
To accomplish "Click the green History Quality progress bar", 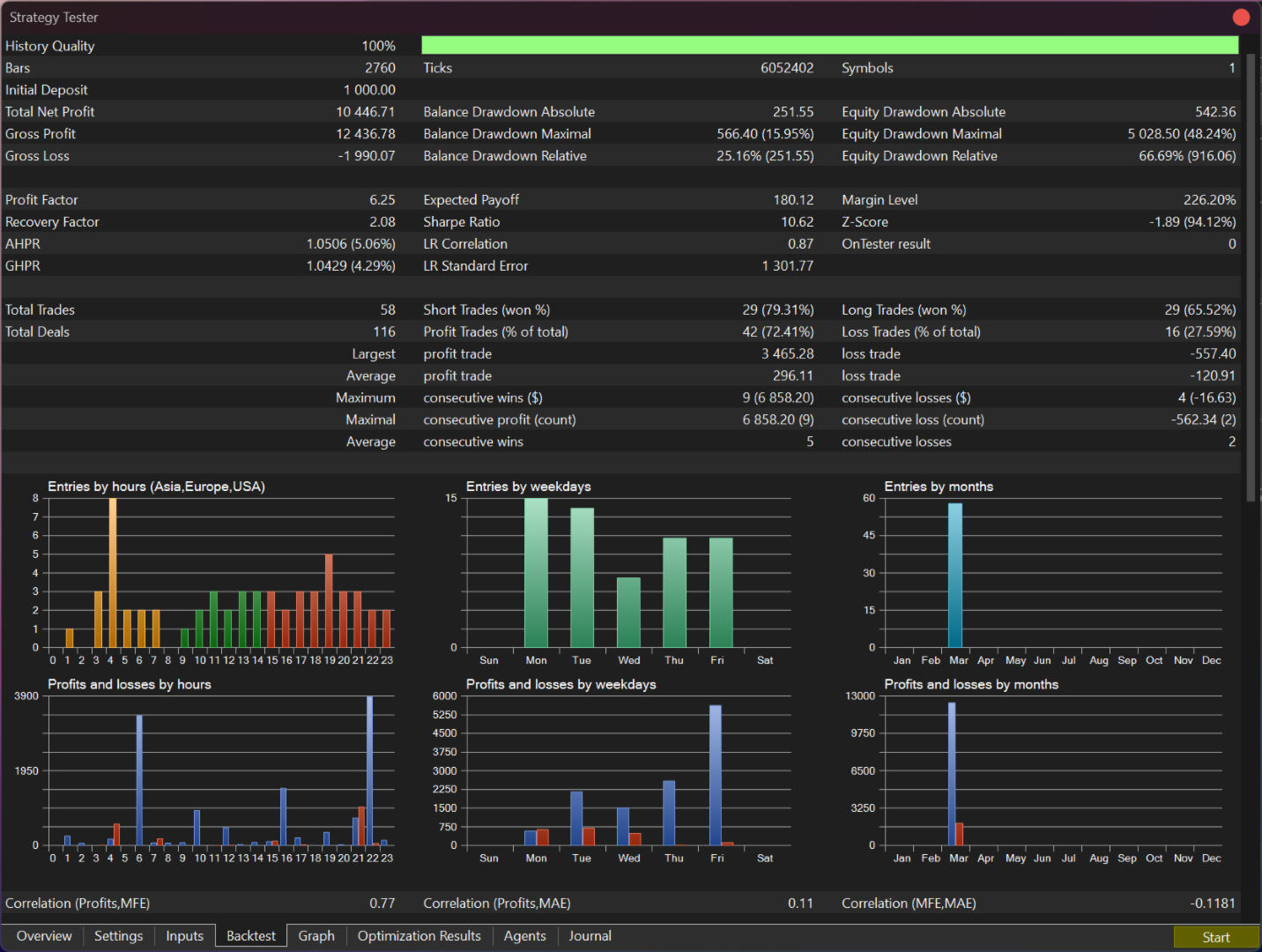I will point(829,46).
